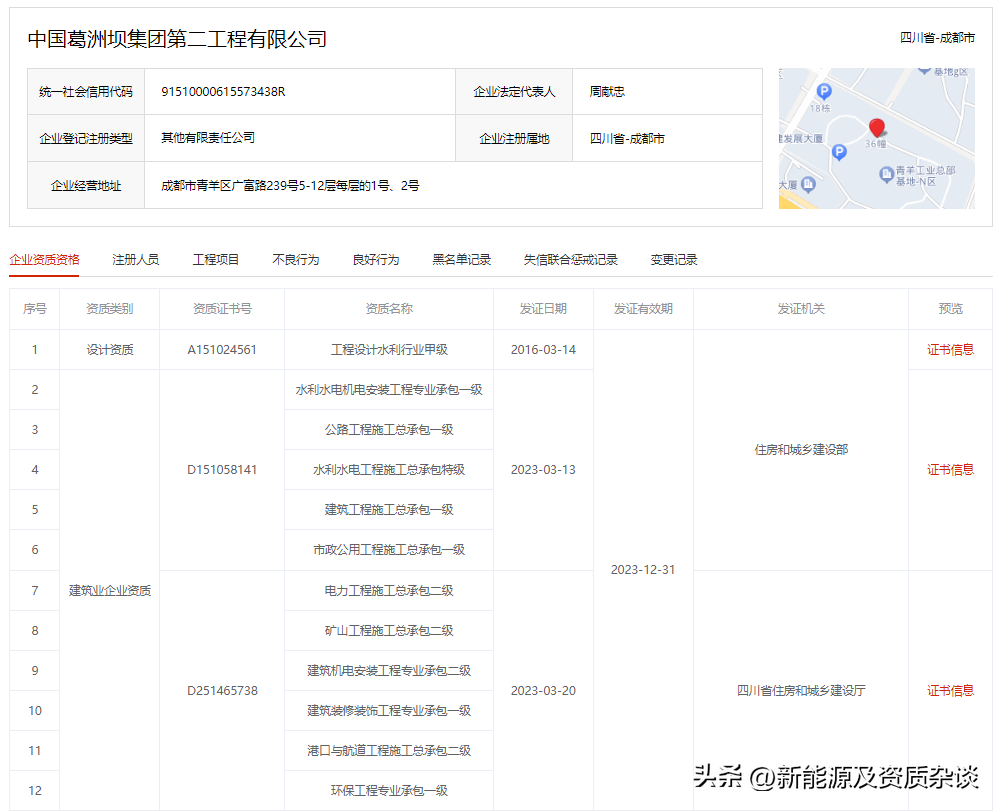Viewport: 1001px width, 811px height.
Task: Click 电力工程施工总承包二级 cell
Action: click(x=389, y=590)
